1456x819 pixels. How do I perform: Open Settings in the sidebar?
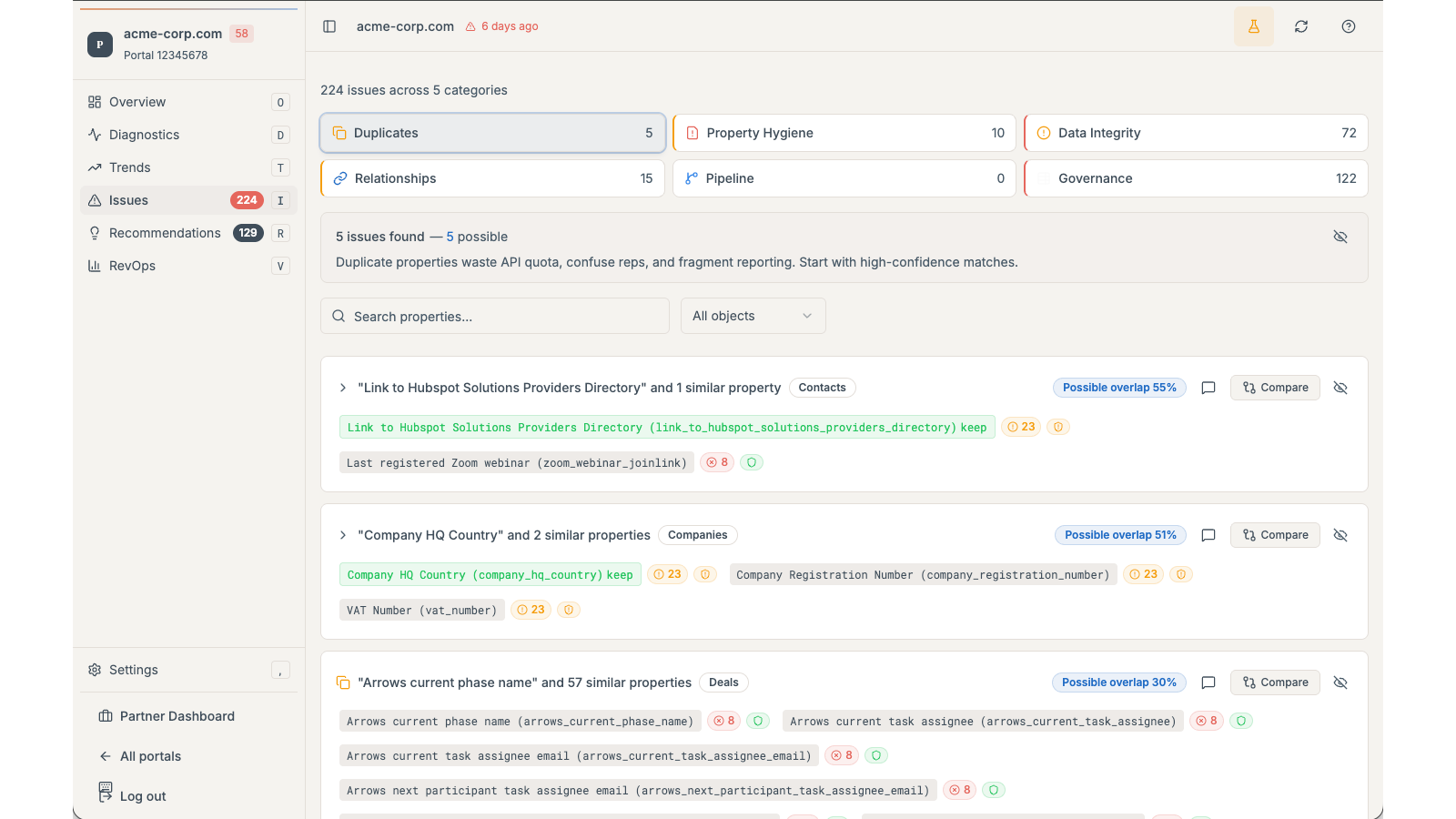pyautogui.click(x=188, y=670)
